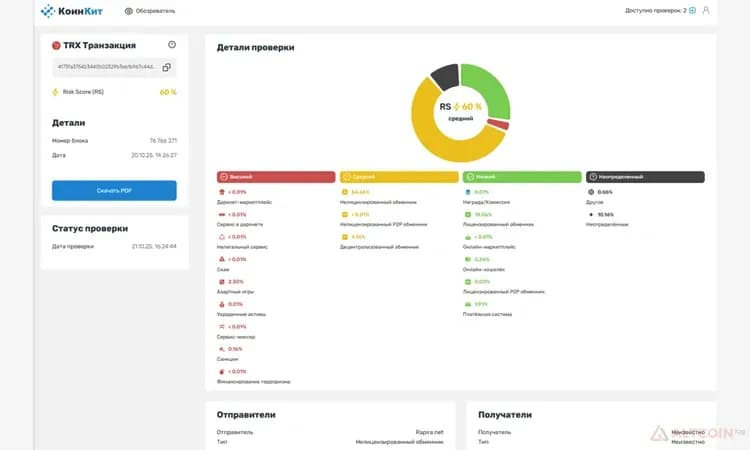Select the green Низкий risk header
This screenshot has height=450, width=750.
[522, 177]
